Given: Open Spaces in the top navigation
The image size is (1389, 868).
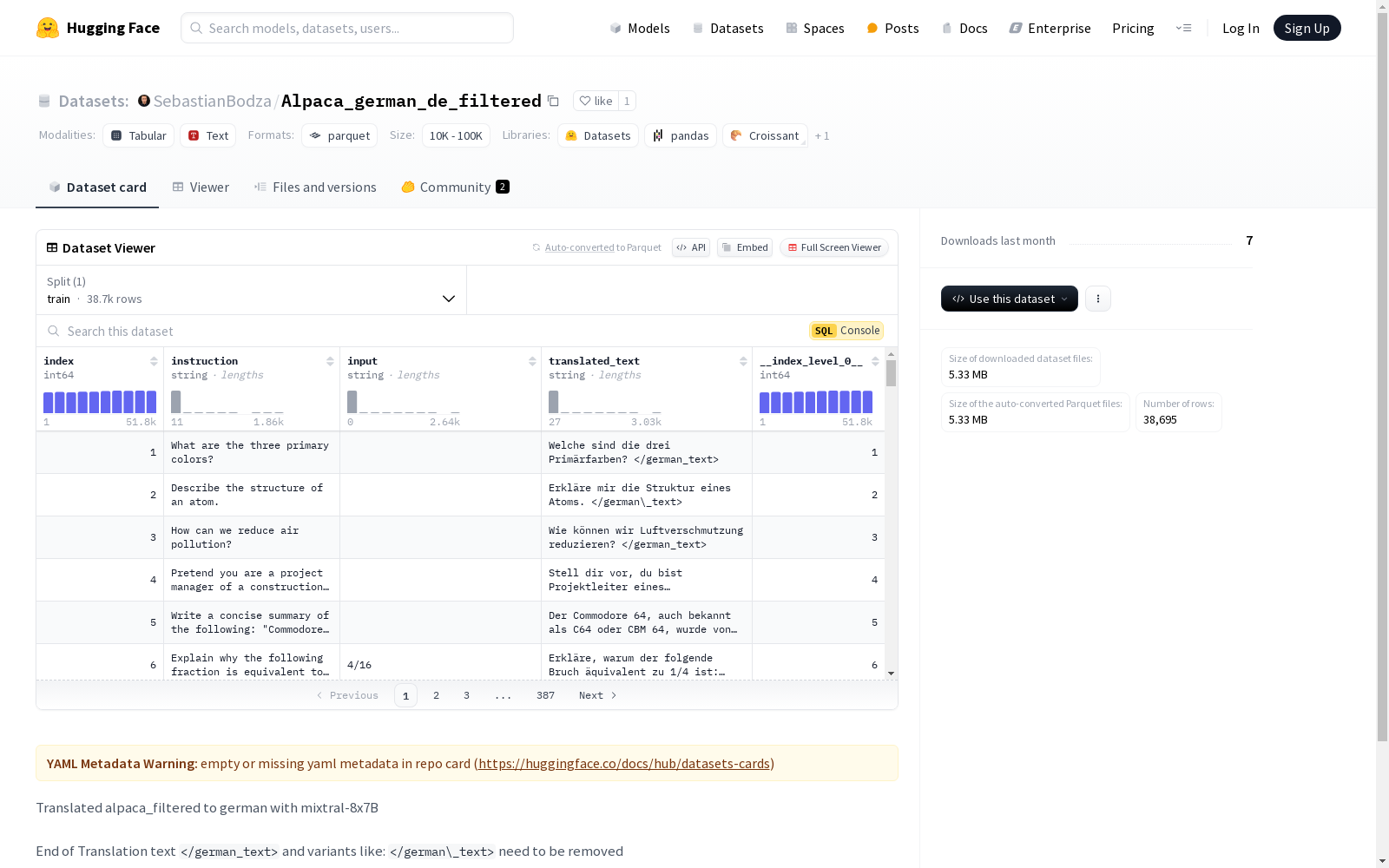Looking at the screenshot, I should pyautogui.click(x=815, y=28).
